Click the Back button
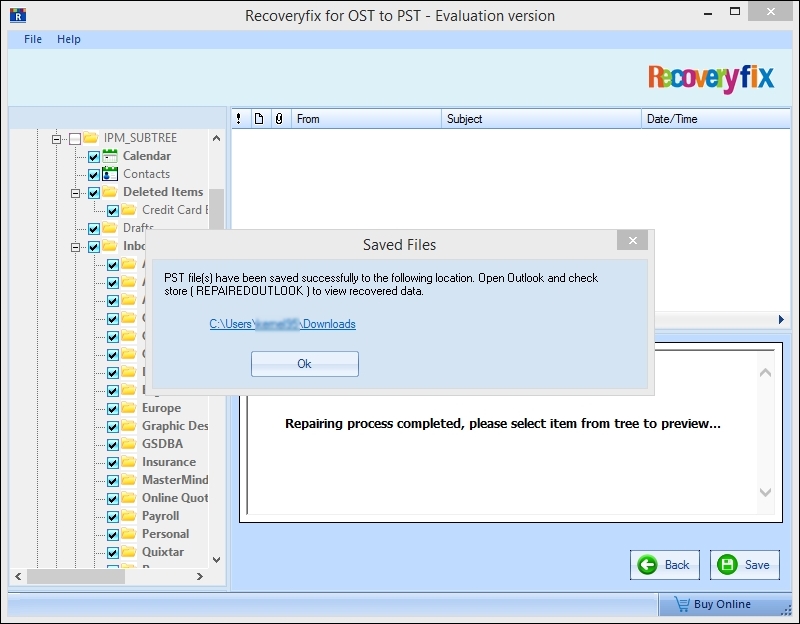 click(664, 565)
